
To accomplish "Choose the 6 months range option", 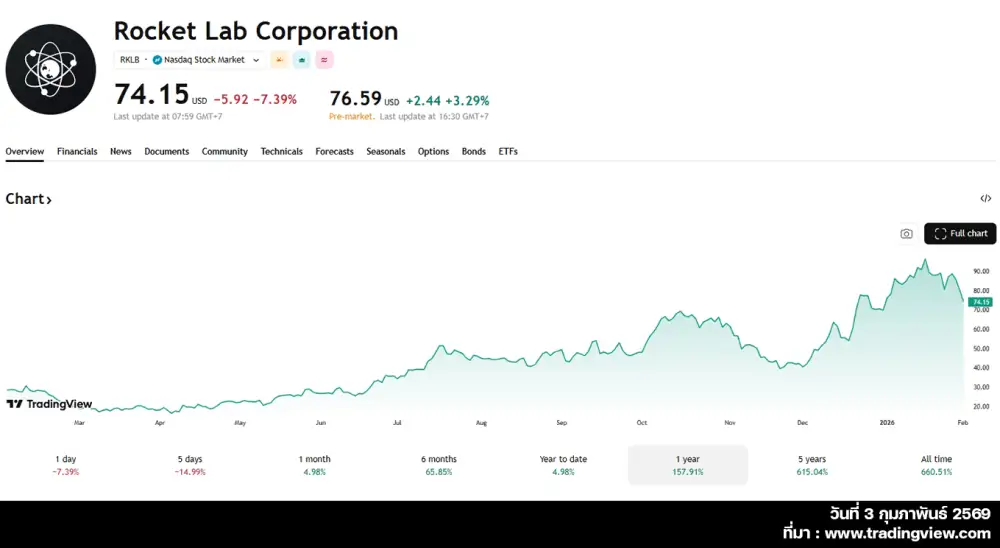I will click(439, 465).
